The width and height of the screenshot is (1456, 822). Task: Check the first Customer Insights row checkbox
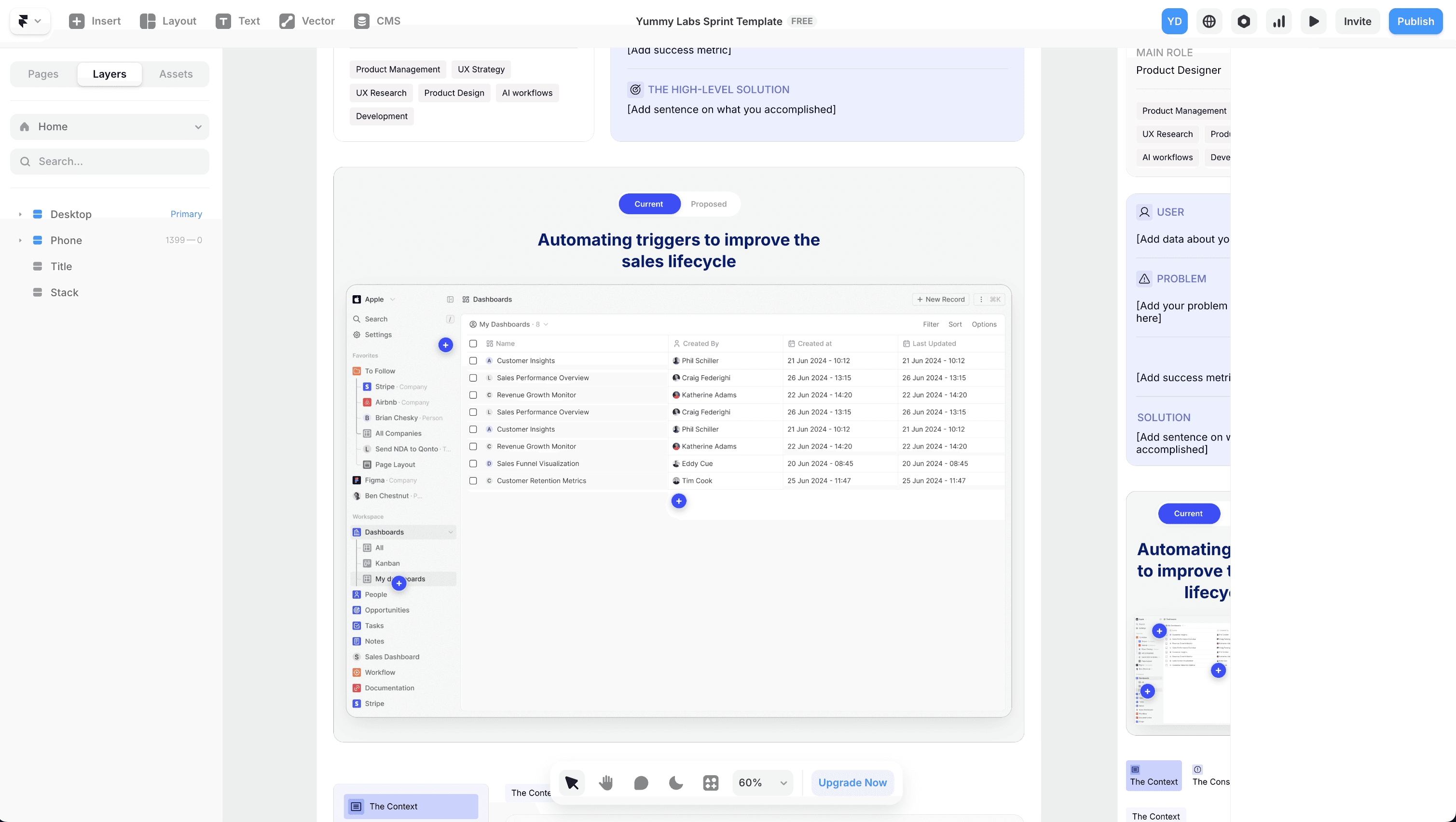pos(473,361)
